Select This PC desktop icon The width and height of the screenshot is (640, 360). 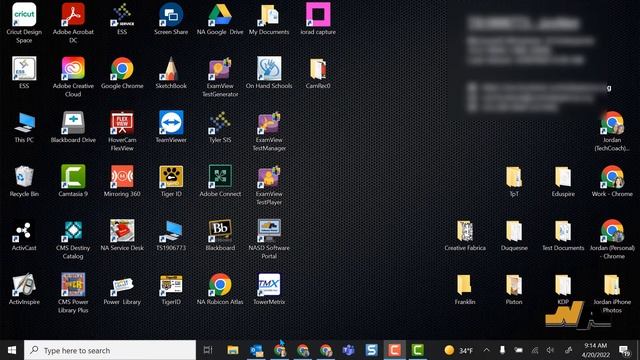tap(24, 127)
